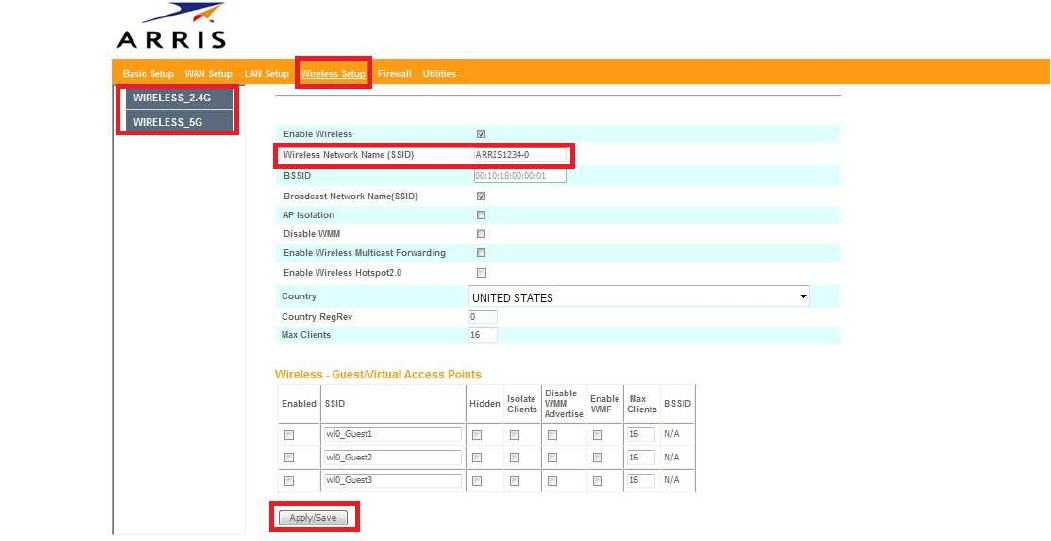The height and width of the screenshot is (541, 1051).
Task: Check Enable WMF for wl0_Guest2
Action: click(x=597, y=458)
